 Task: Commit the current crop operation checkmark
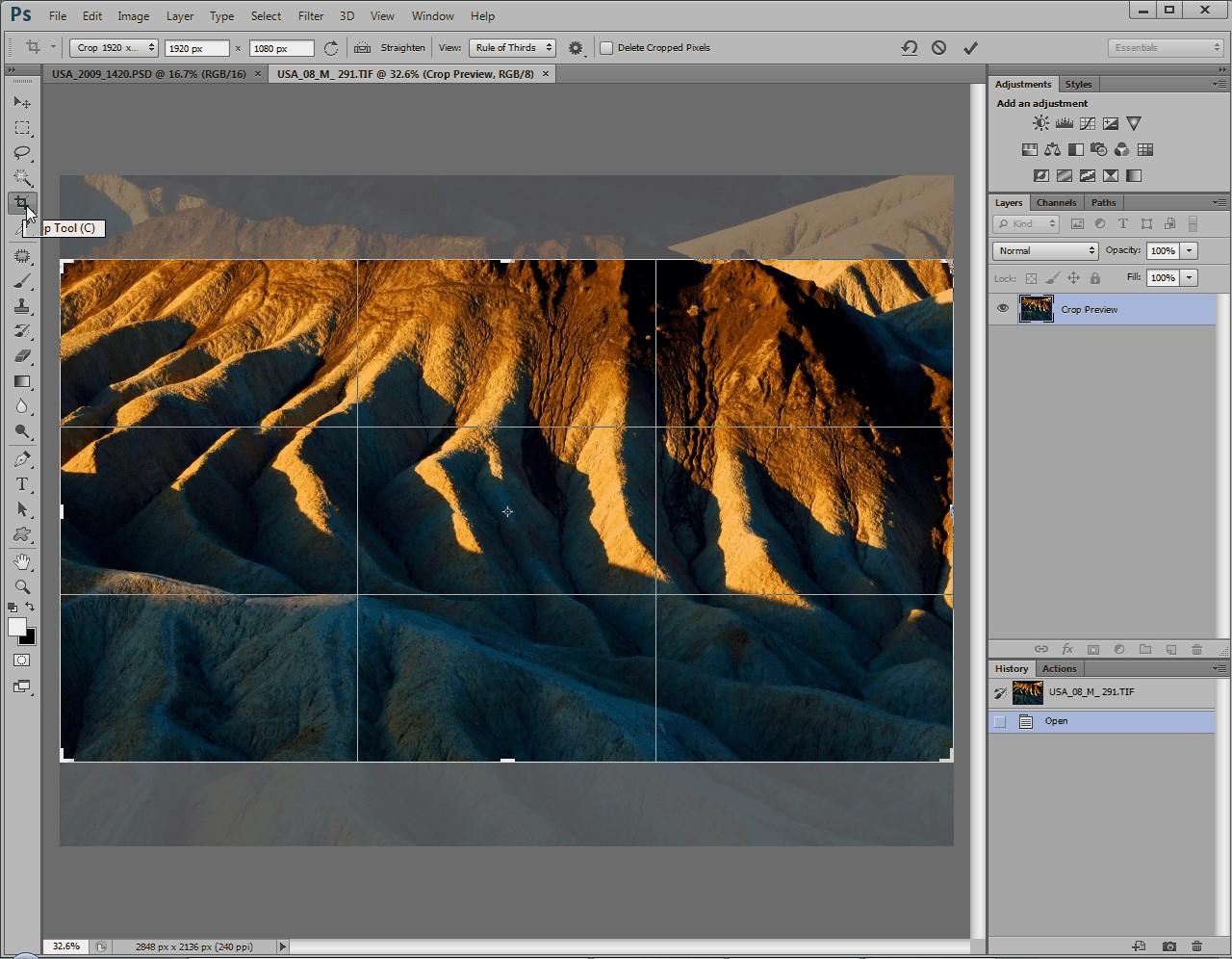coord(970,47)
